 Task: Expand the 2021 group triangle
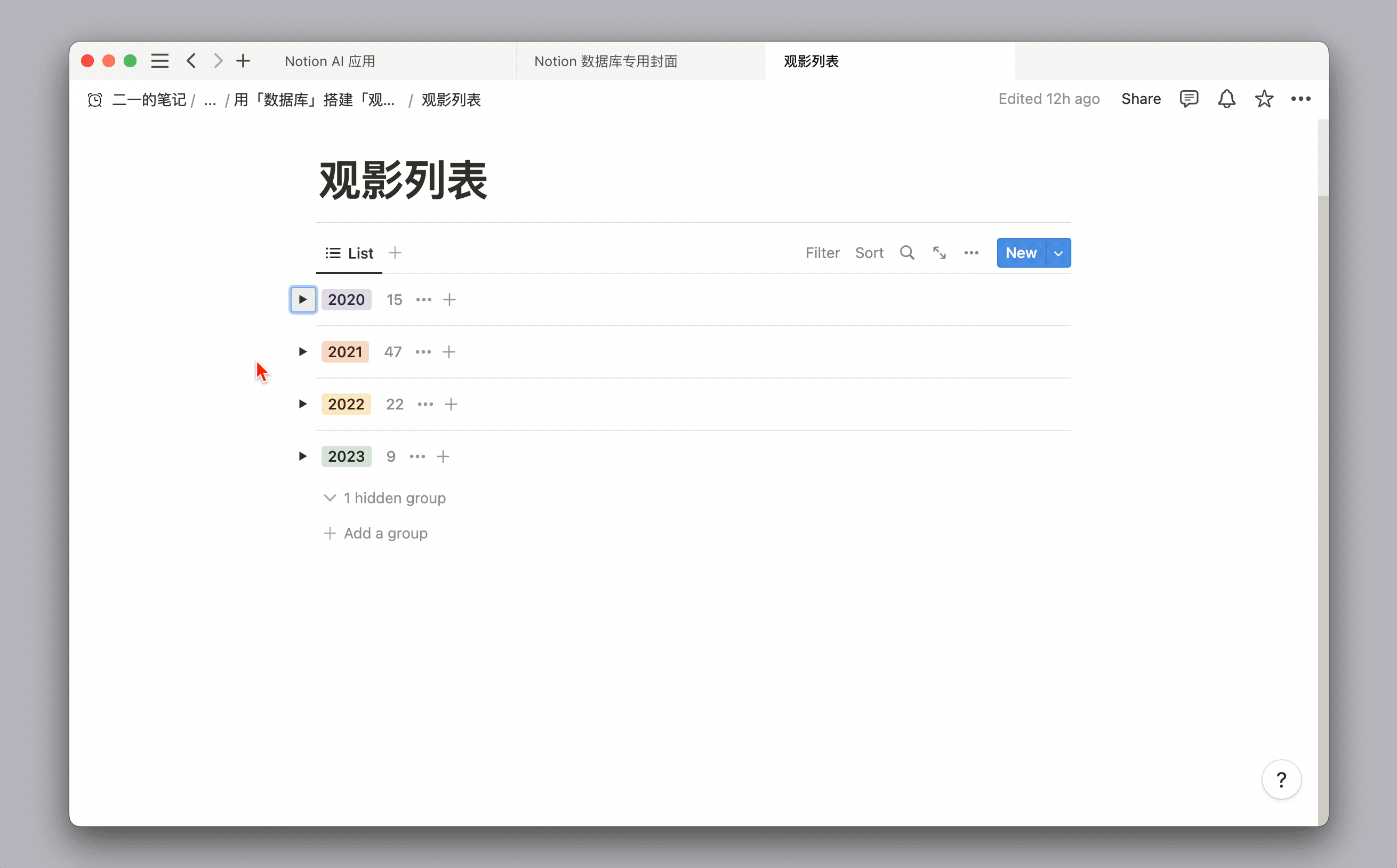tap(303, 352)
